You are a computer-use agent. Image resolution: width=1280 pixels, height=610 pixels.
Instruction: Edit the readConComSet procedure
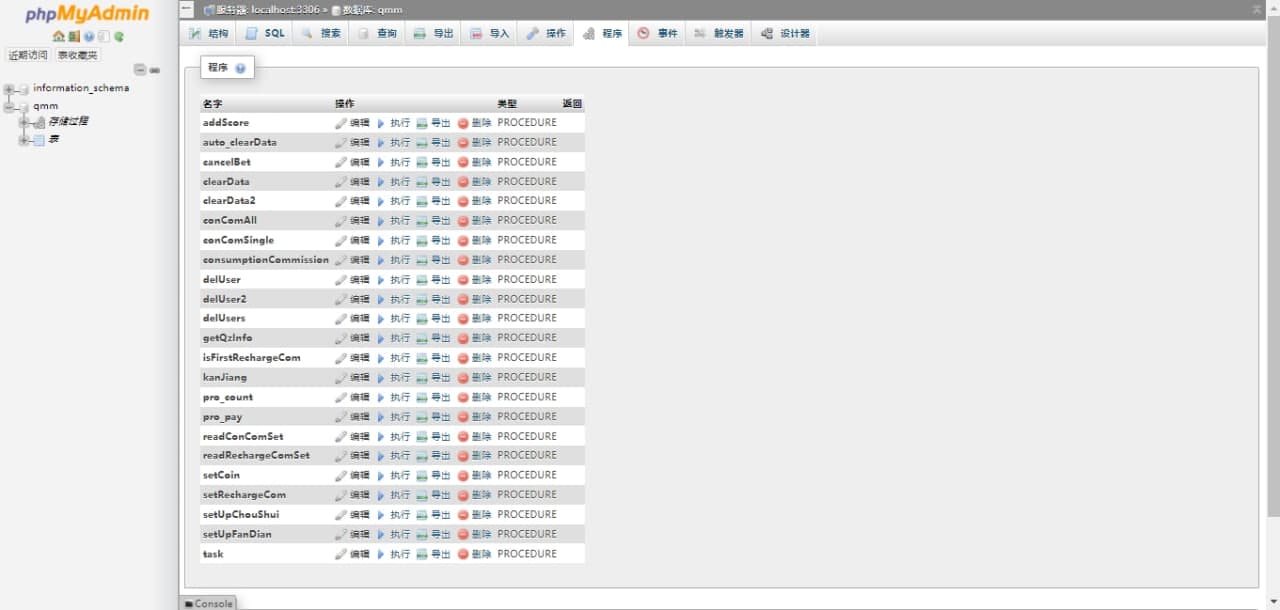click(x=352, y=437)
